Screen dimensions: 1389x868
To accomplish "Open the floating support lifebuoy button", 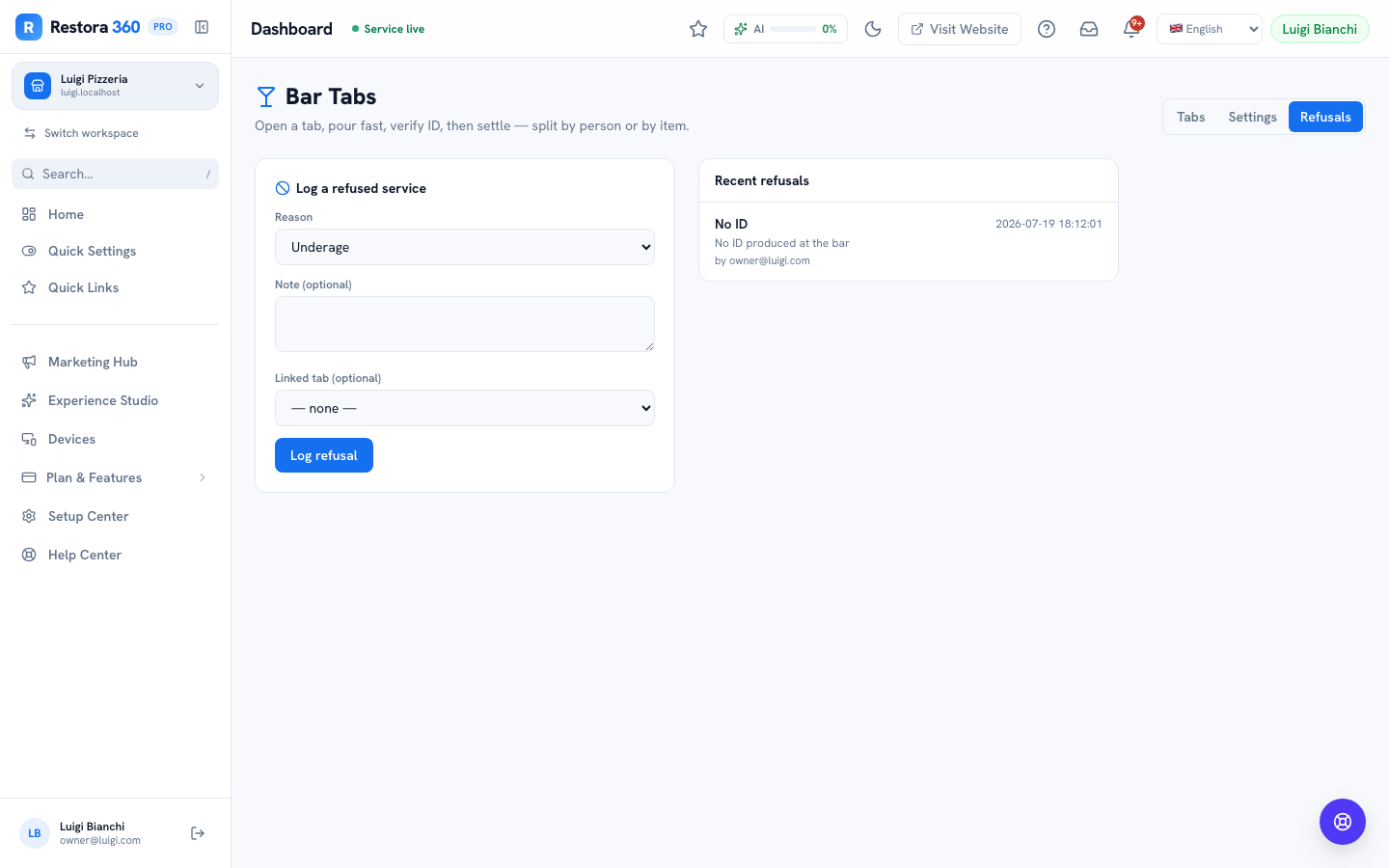I will pyautogui.click(x=1343, y=822).
